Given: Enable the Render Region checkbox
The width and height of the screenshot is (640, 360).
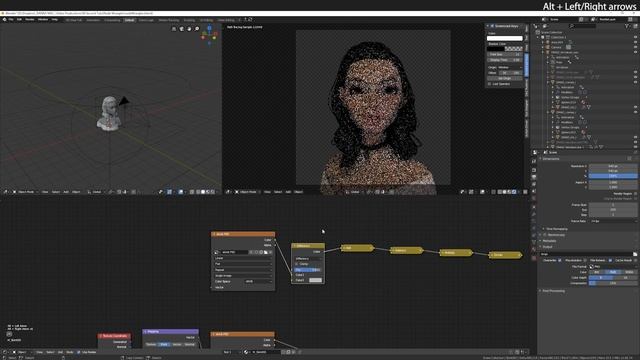Looking at the screenshot, I should pyautogui.click(x=635, y=193).
